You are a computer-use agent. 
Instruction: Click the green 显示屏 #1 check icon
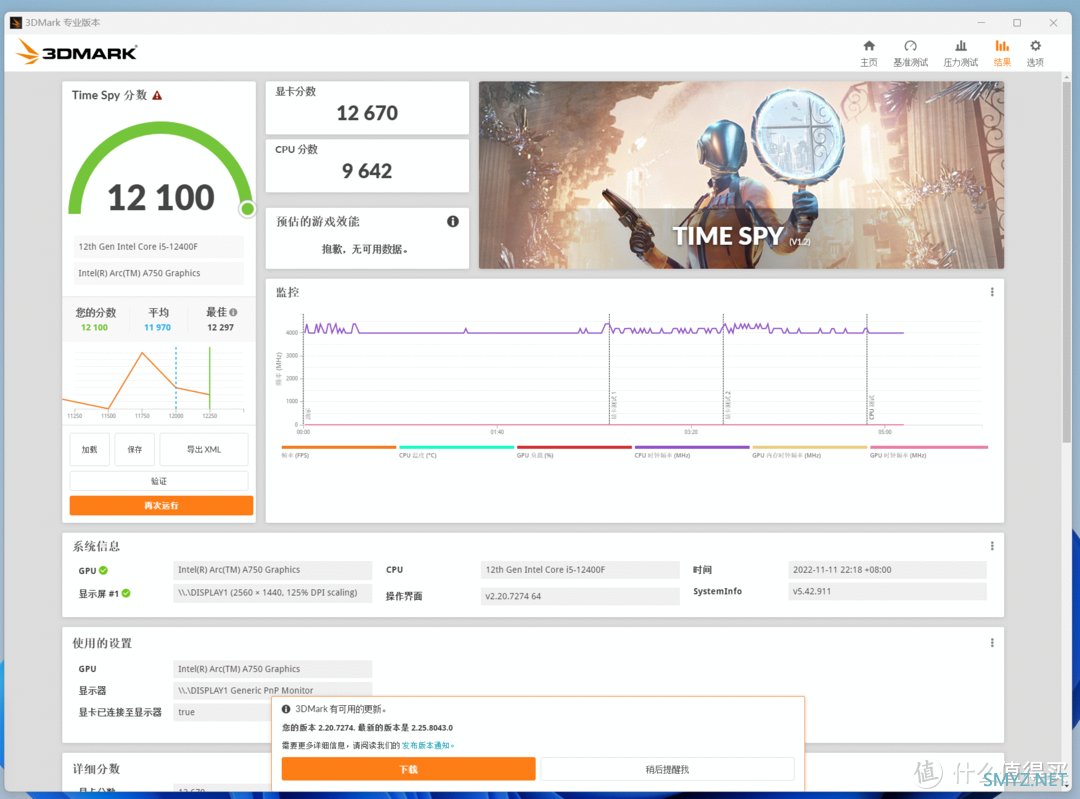(126, 593)
